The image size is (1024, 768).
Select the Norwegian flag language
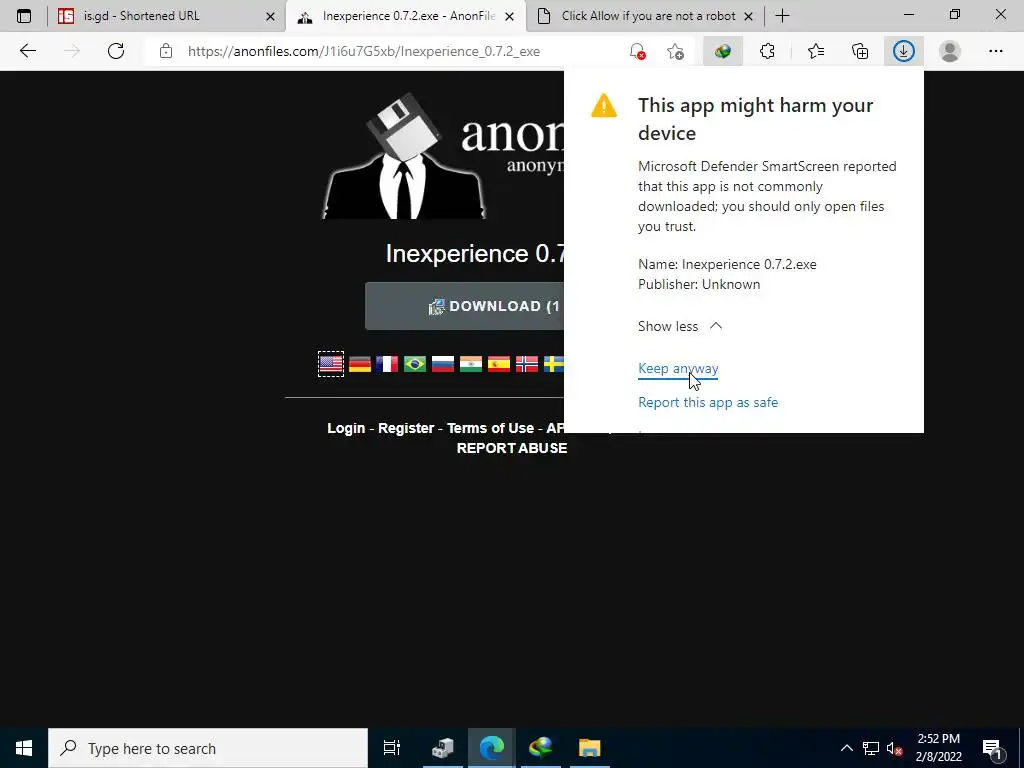[x=527, y=364]
